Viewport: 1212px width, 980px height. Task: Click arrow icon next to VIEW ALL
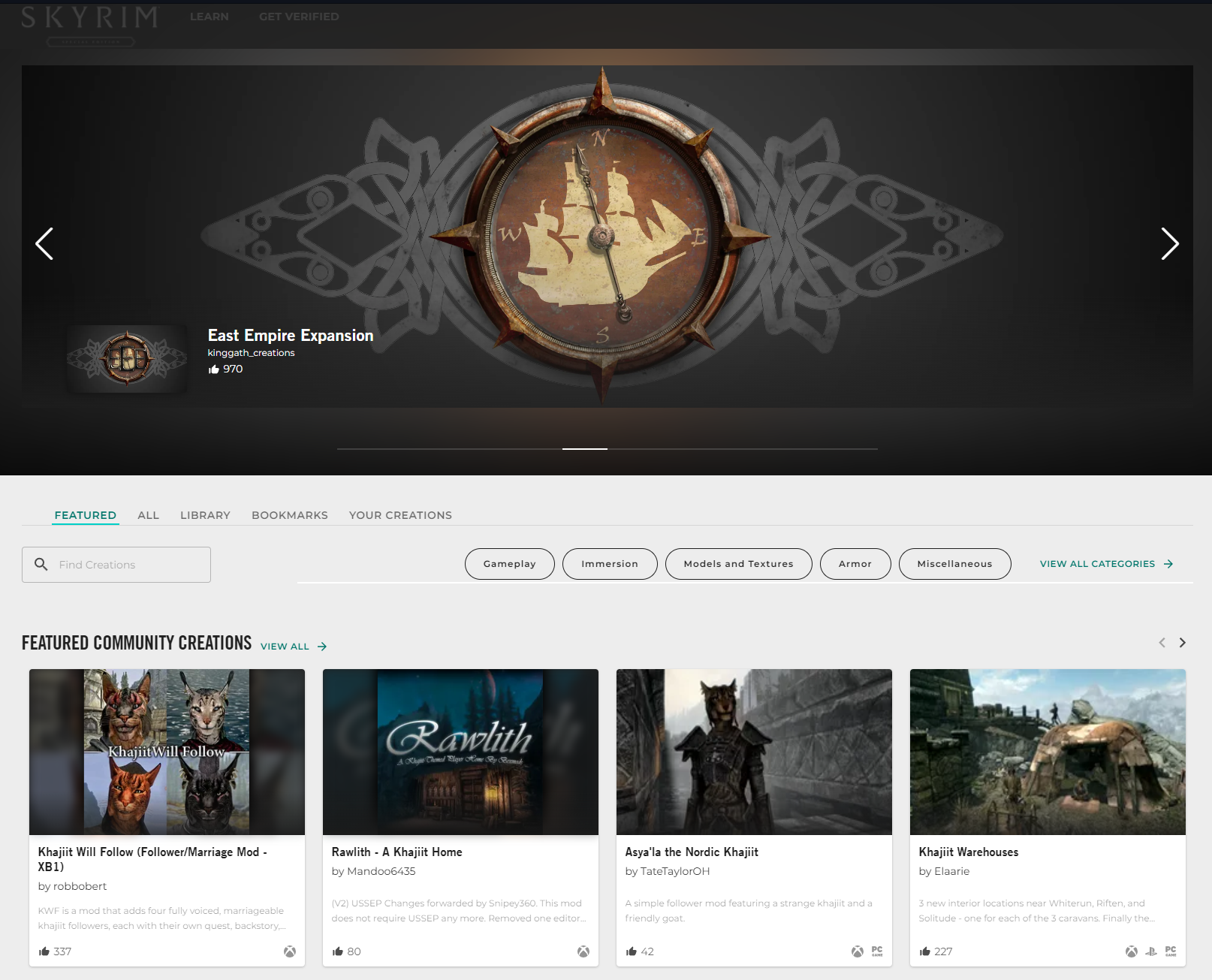pos(322,646)
